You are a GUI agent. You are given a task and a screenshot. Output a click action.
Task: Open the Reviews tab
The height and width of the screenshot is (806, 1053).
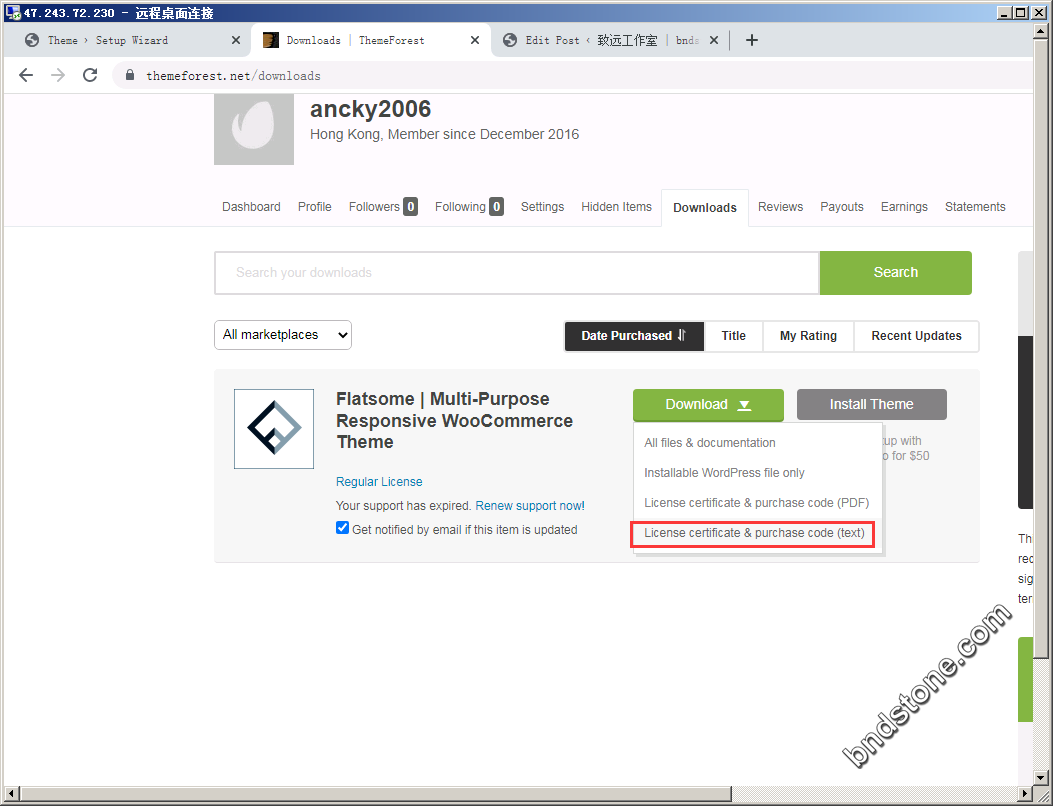780,207
